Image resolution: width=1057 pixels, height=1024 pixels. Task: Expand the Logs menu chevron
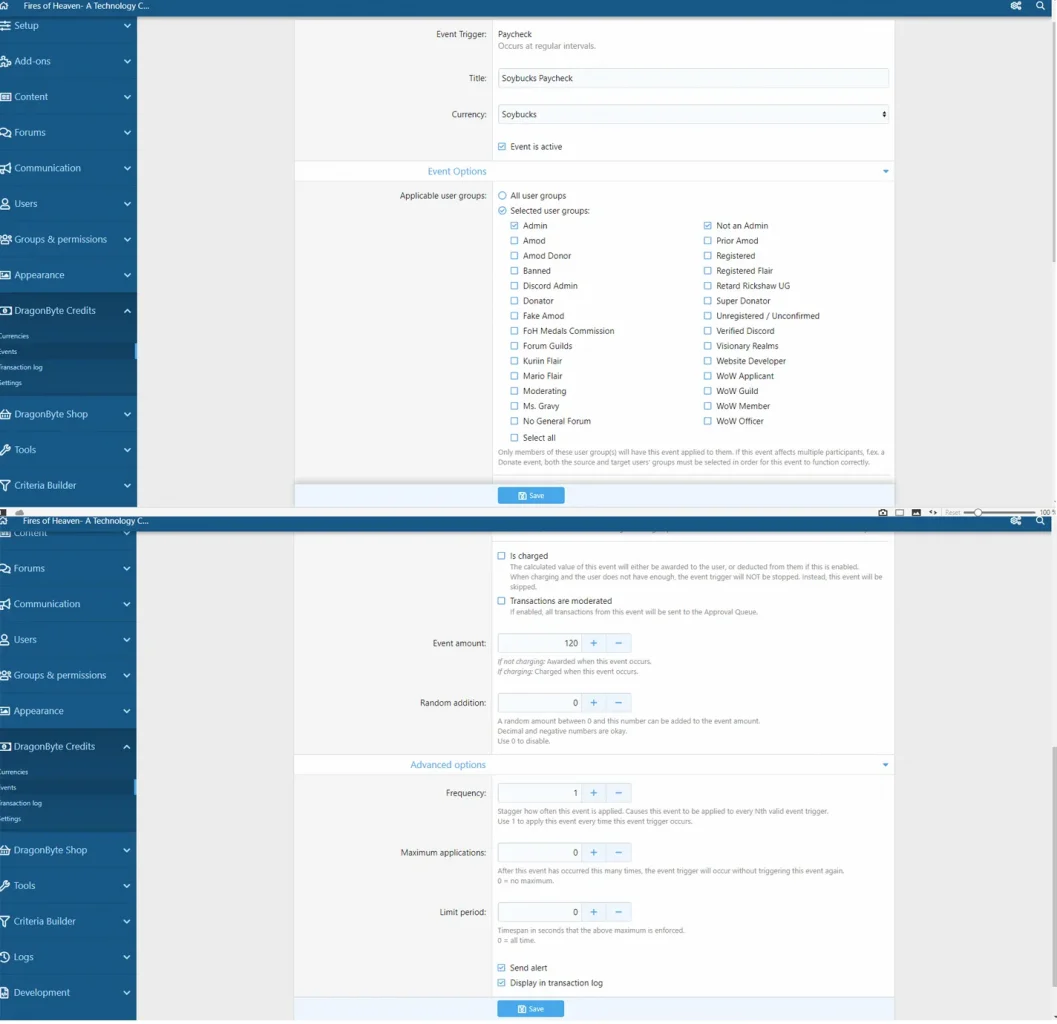127,957
